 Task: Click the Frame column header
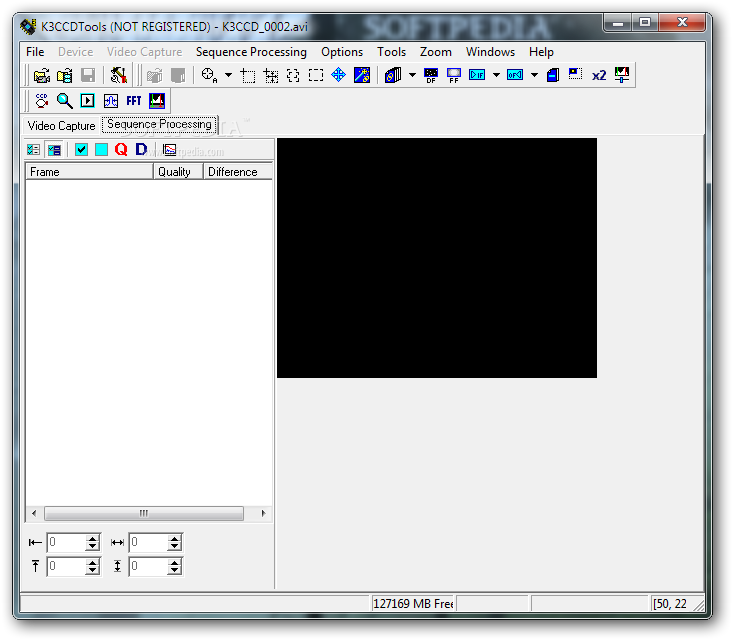[89, 172]
